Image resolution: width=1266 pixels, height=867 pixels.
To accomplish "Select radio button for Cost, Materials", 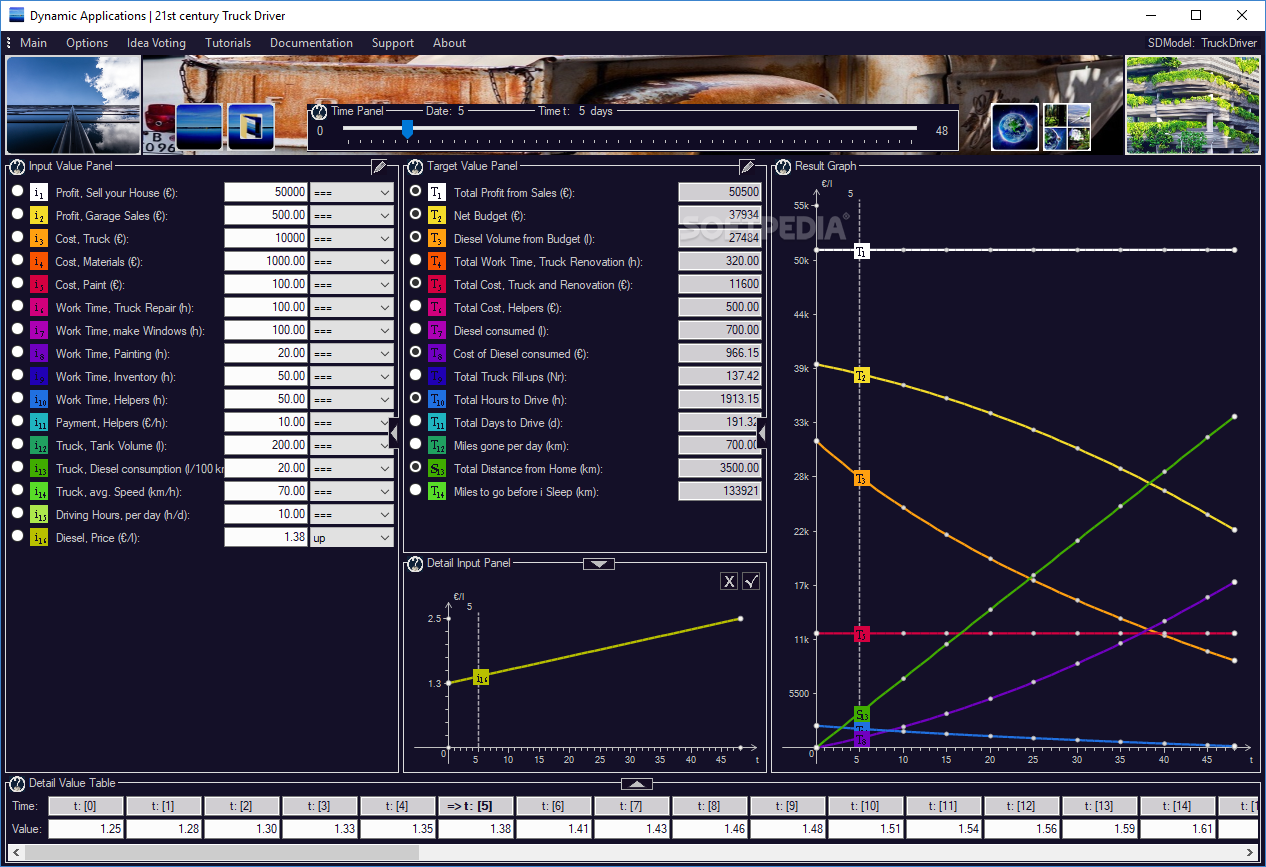I will 17,260.
